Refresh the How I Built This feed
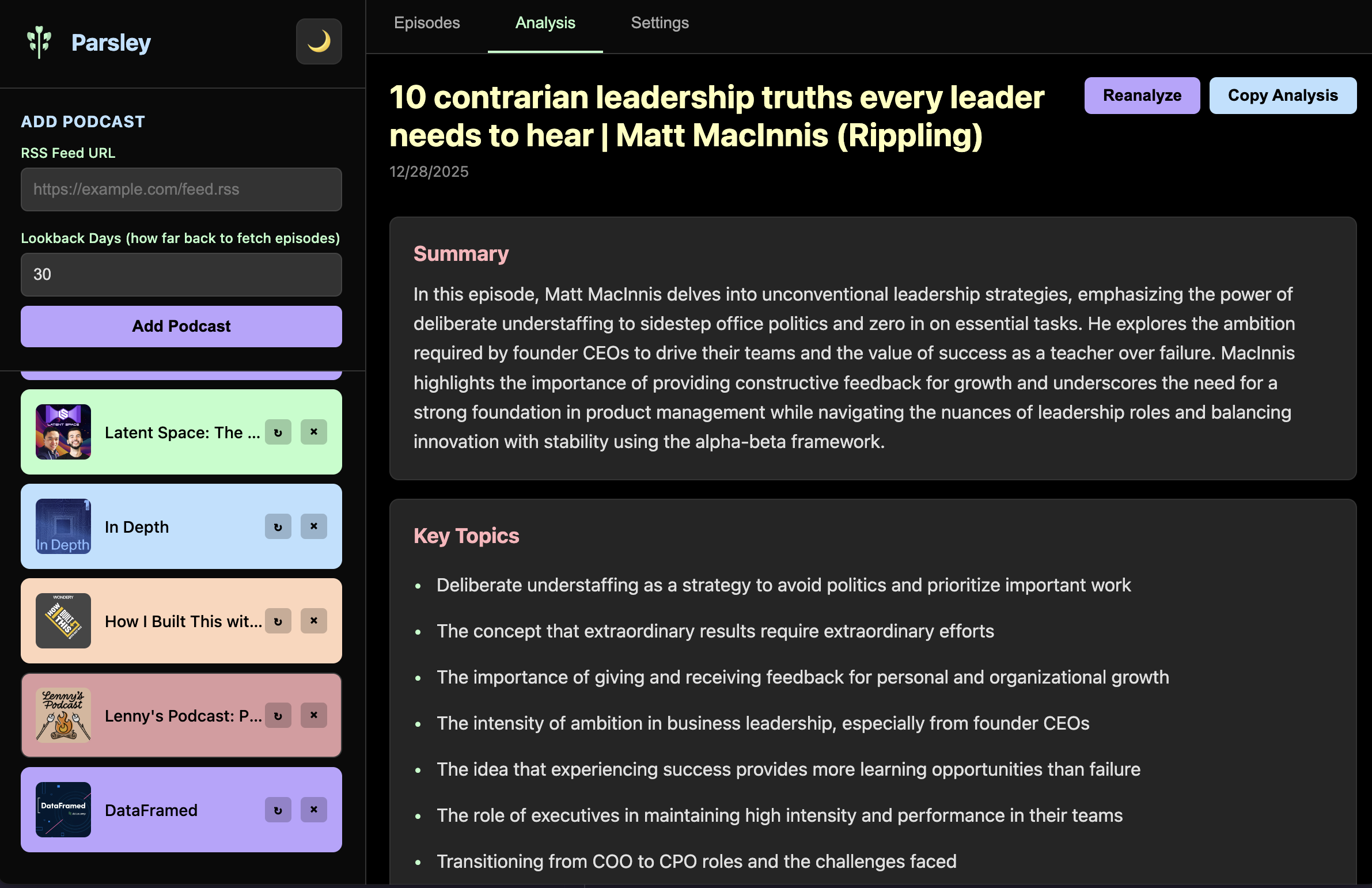Viewport: 1372px width, 888px height. (278, 621)
